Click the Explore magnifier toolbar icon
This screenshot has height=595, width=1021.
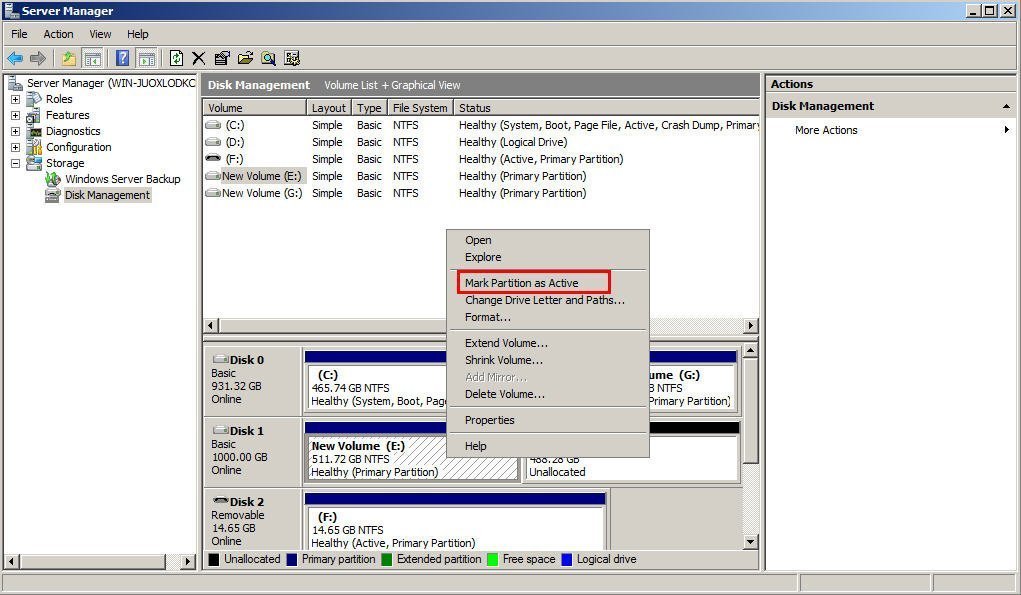pos(268,59)
